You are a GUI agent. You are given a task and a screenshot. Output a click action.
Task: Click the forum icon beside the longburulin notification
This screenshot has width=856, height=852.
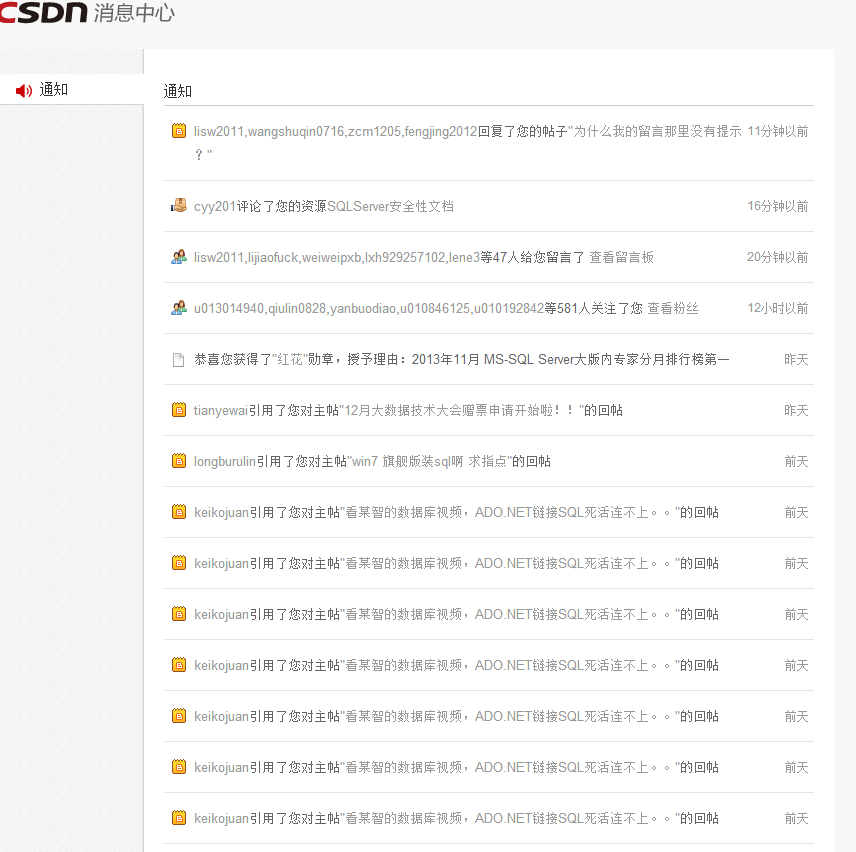(x=179, y=461)
